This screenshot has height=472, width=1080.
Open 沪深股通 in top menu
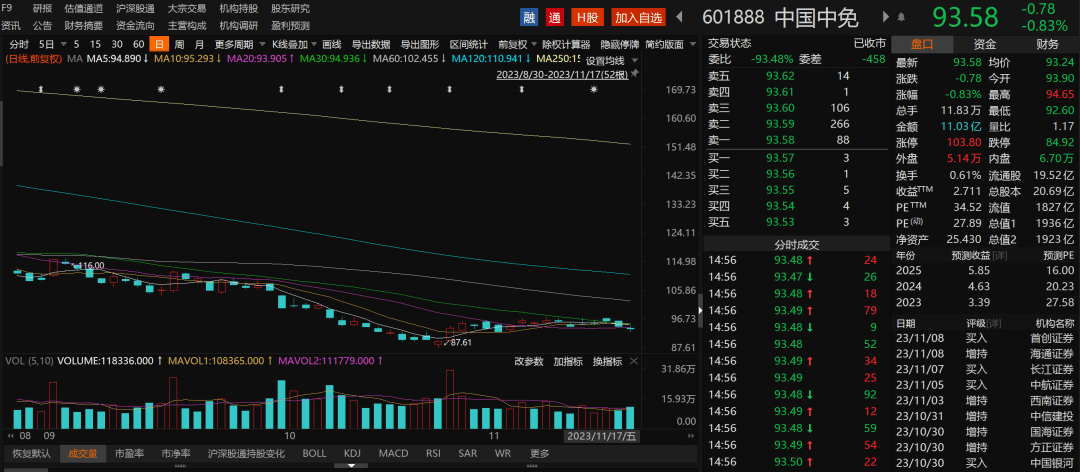pos(135,9)
